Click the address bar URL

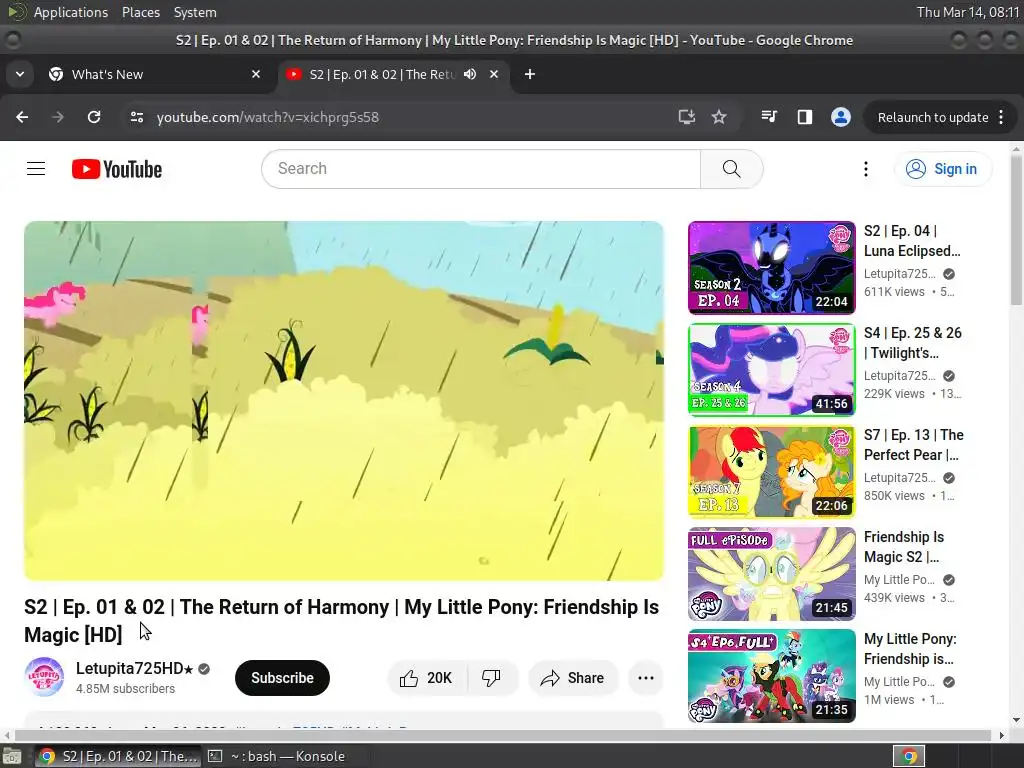click(x=268, y=118)
